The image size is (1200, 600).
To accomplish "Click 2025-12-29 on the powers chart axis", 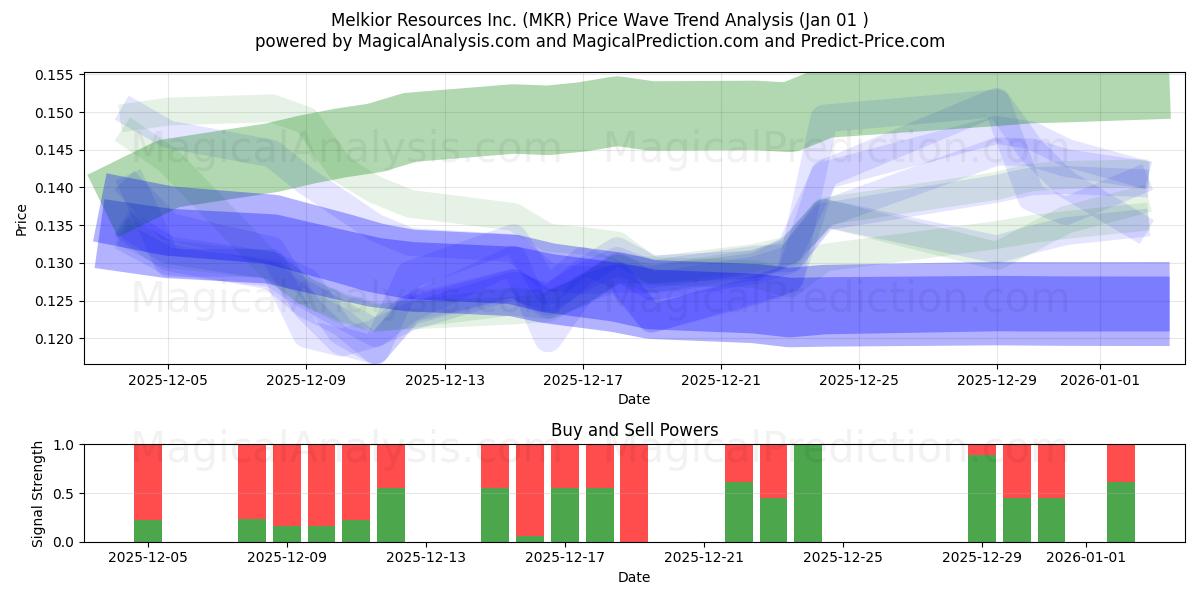I will point(982,558).
